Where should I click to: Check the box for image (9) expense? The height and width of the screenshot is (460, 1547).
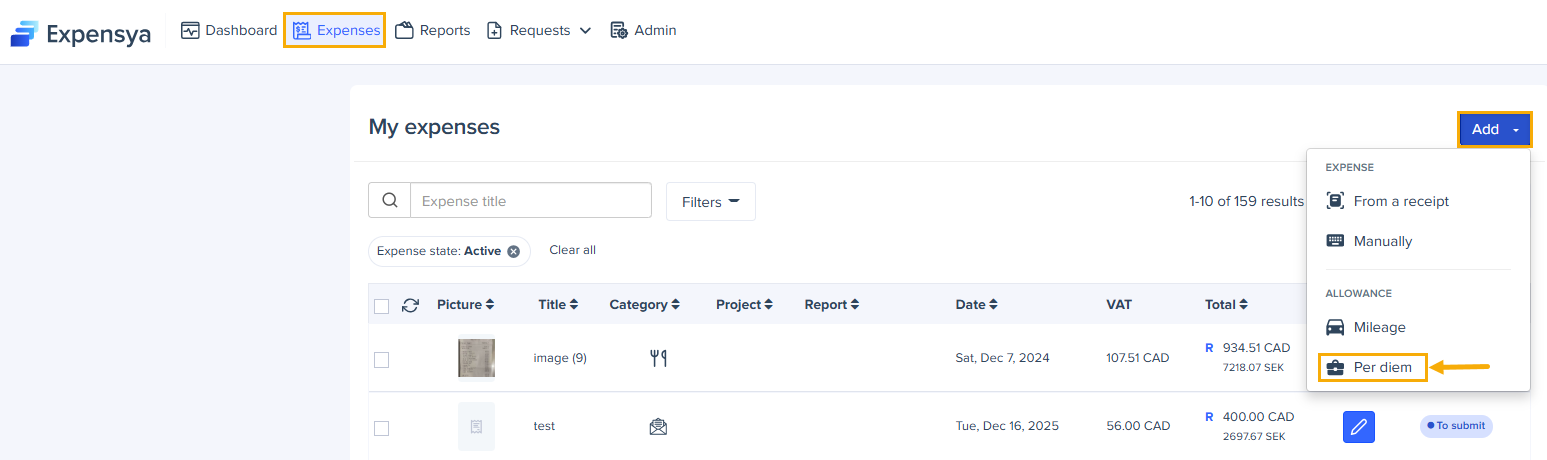(381, 359)
